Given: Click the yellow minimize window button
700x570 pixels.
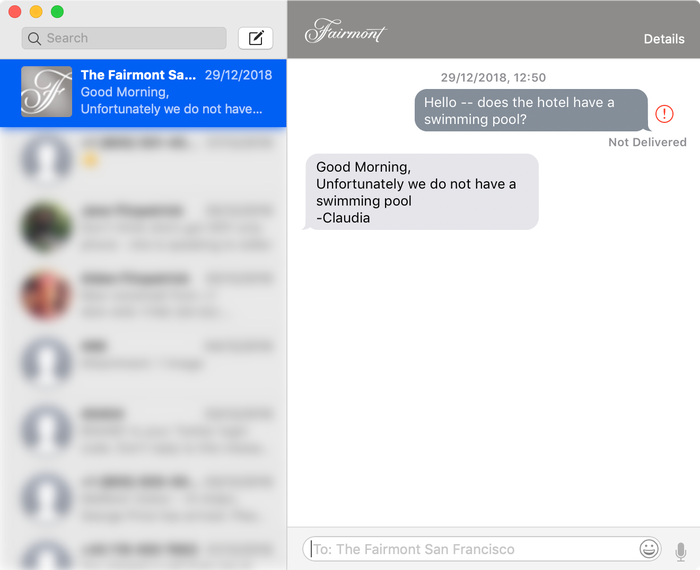Looking at the screenshot, I should coord(36,12).
